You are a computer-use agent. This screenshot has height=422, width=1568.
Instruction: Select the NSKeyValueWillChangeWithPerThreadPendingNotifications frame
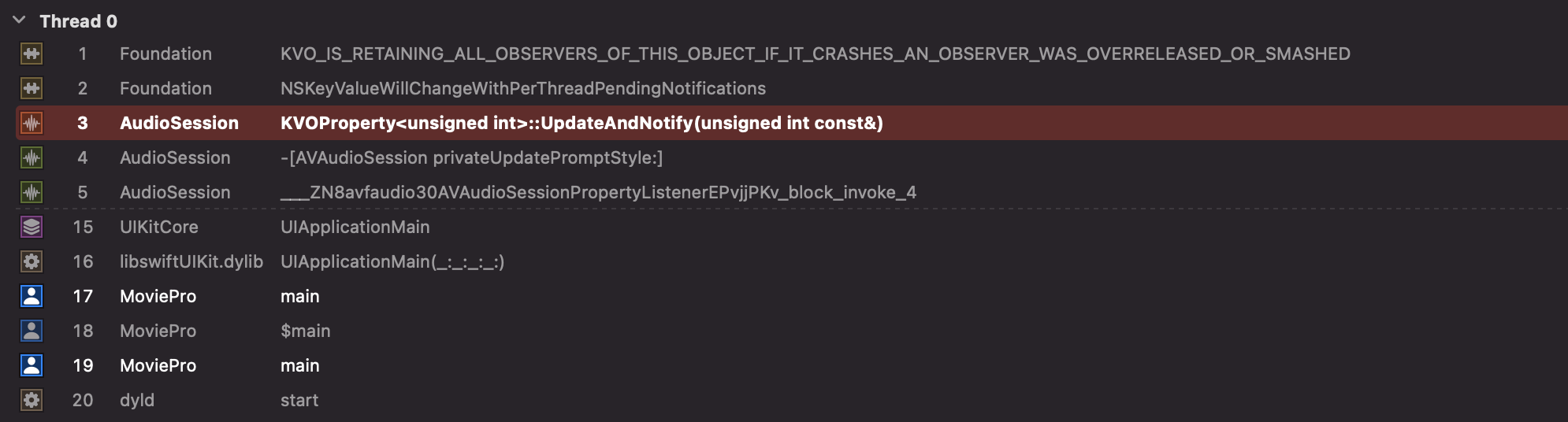click(522, 88)
